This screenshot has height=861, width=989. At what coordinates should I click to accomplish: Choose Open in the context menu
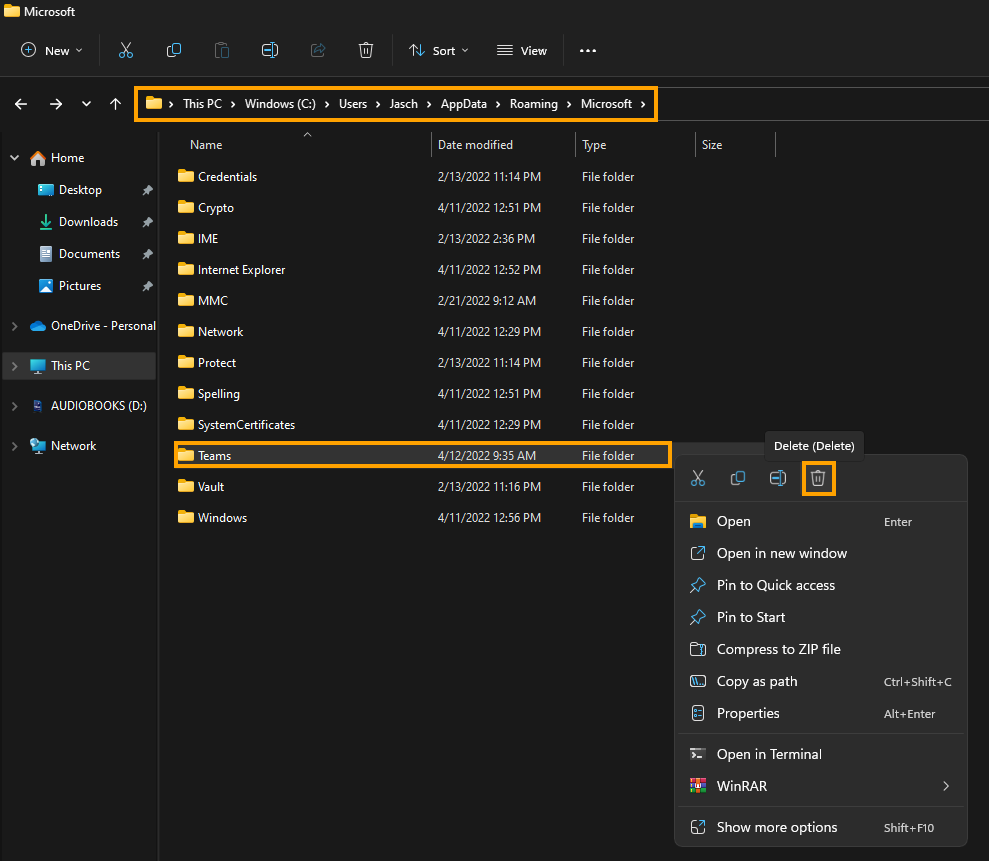point(821,522)
